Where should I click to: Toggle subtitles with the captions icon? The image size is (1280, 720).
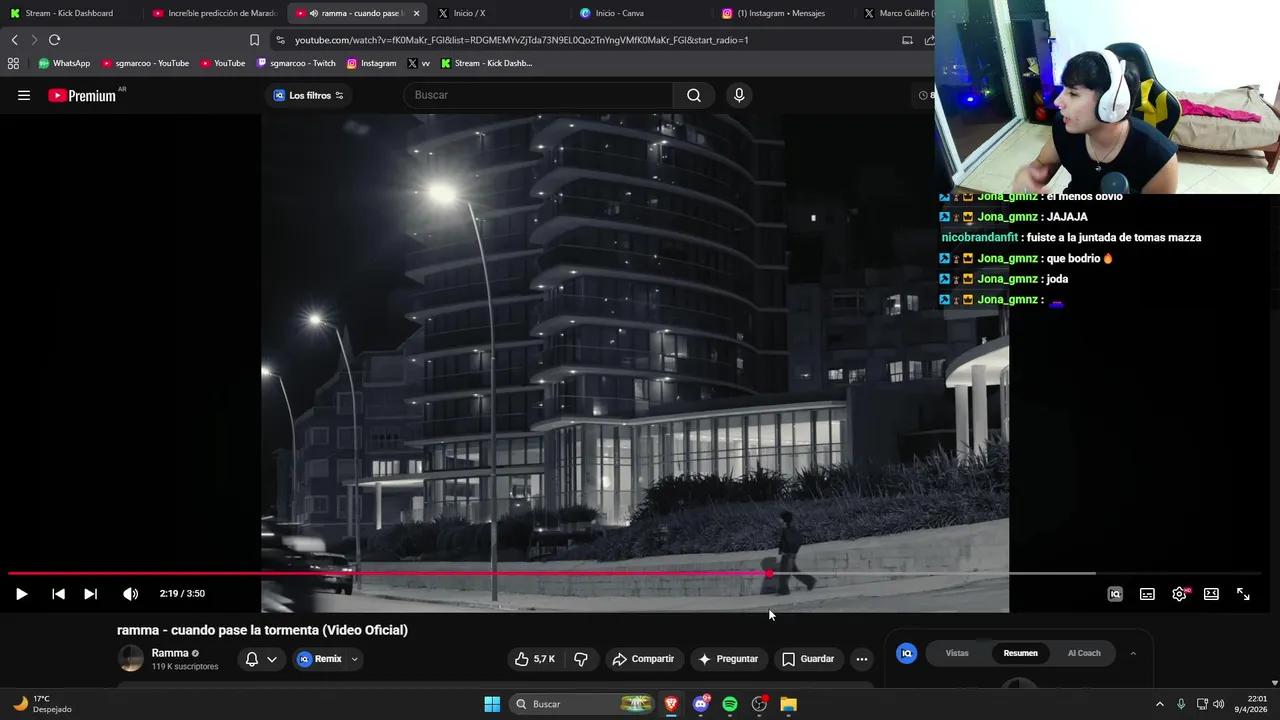[x=1147, y=594]
